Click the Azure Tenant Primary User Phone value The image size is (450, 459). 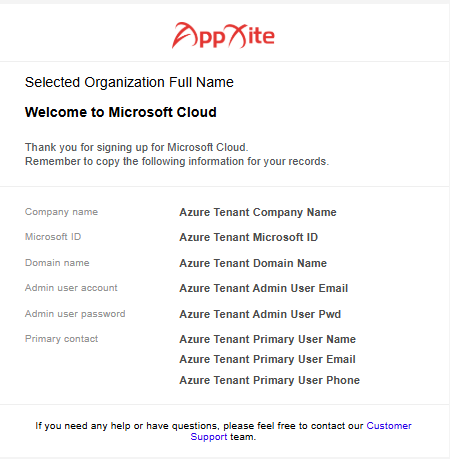coord(270,380)
